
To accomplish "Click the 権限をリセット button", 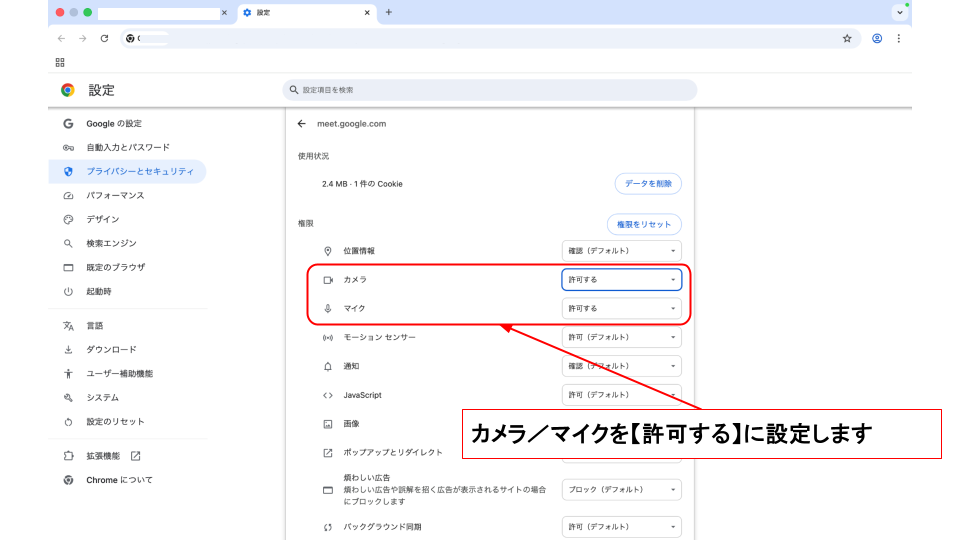I will tap(644, 224).
